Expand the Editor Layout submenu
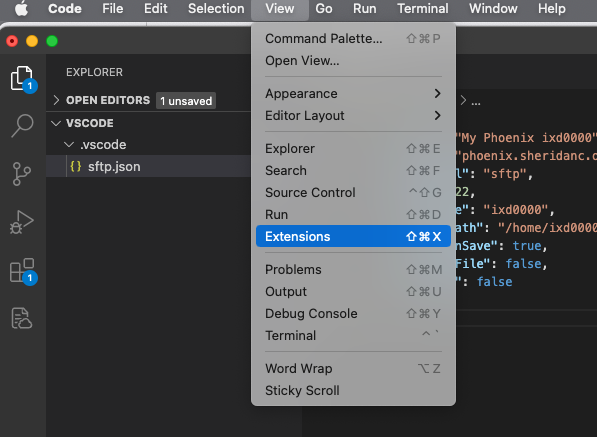The height and width of the screenshot is (437, 597). click(353, 116)
